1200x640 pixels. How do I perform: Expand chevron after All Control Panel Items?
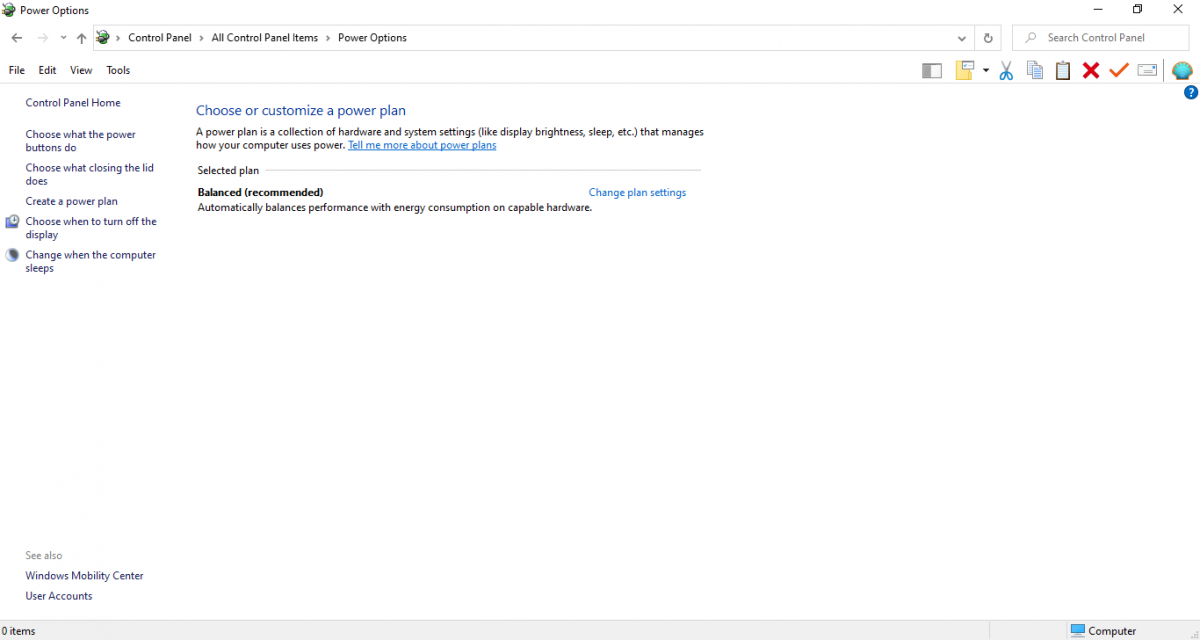tap(328, 38)
